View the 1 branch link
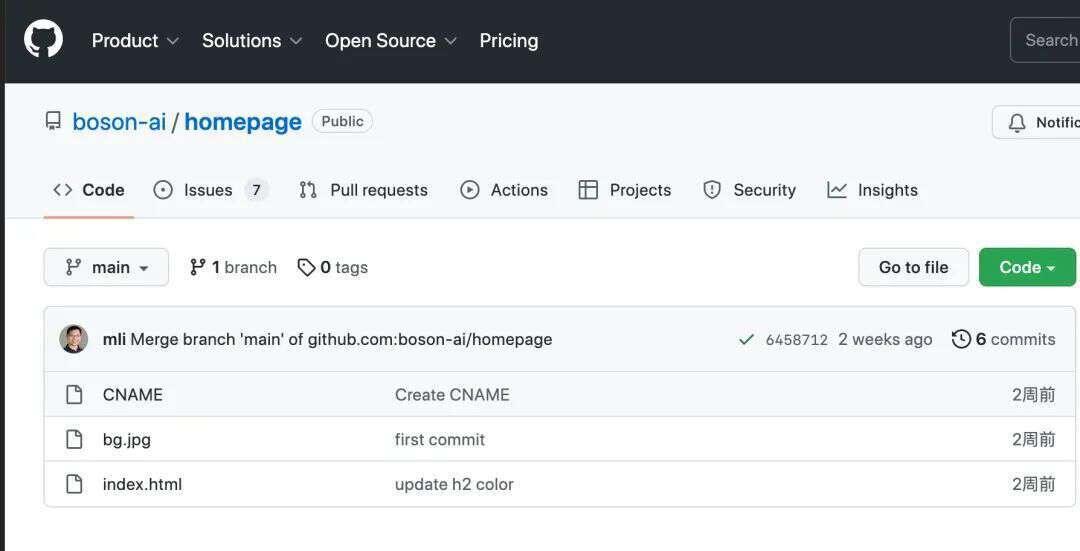Viewport: 1080px width, 551px height. point(233,267)
